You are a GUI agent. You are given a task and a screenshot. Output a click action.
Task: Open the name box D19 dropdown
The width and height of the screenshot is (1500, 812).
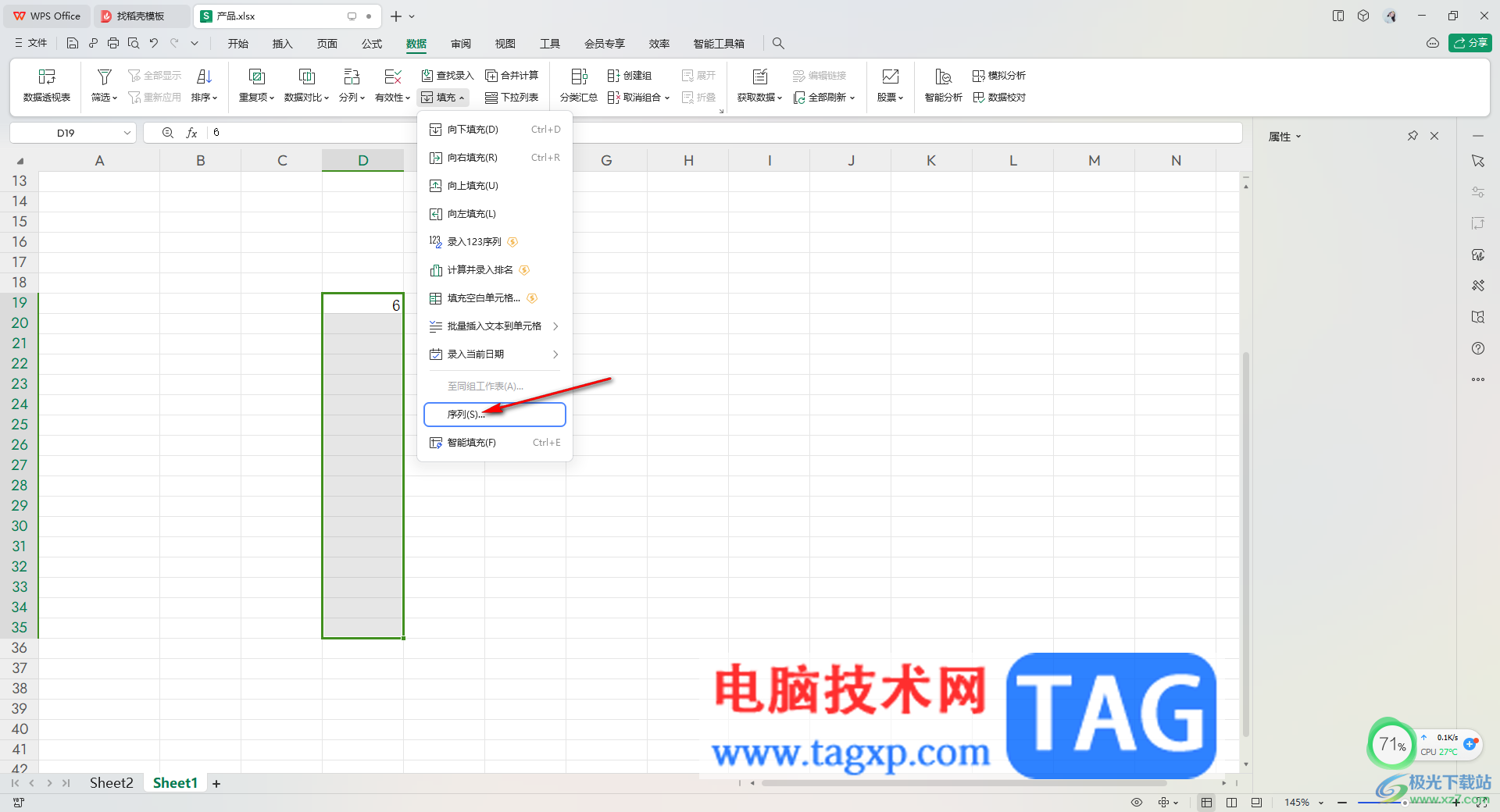127,133
